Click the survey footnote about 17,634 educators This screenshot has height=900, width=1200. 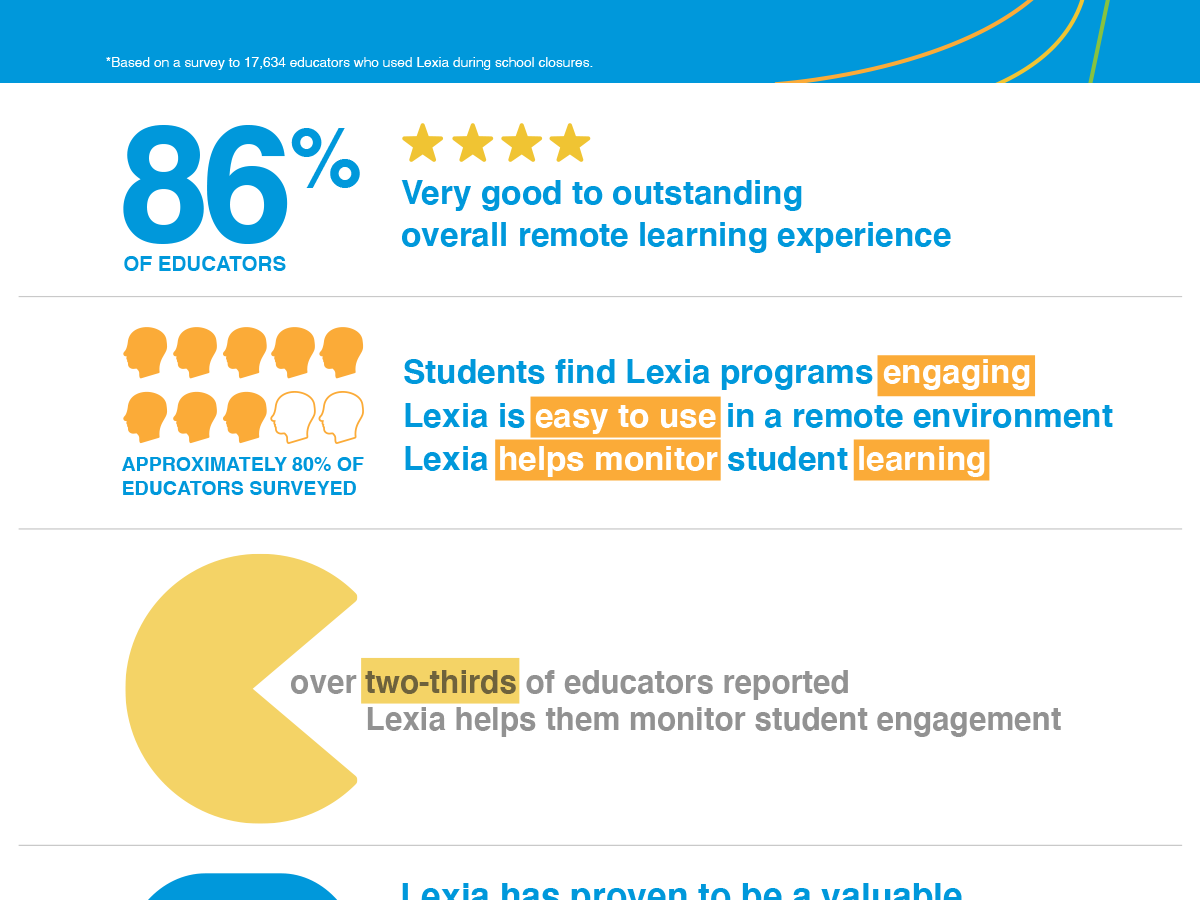click(x=349, y=62)
